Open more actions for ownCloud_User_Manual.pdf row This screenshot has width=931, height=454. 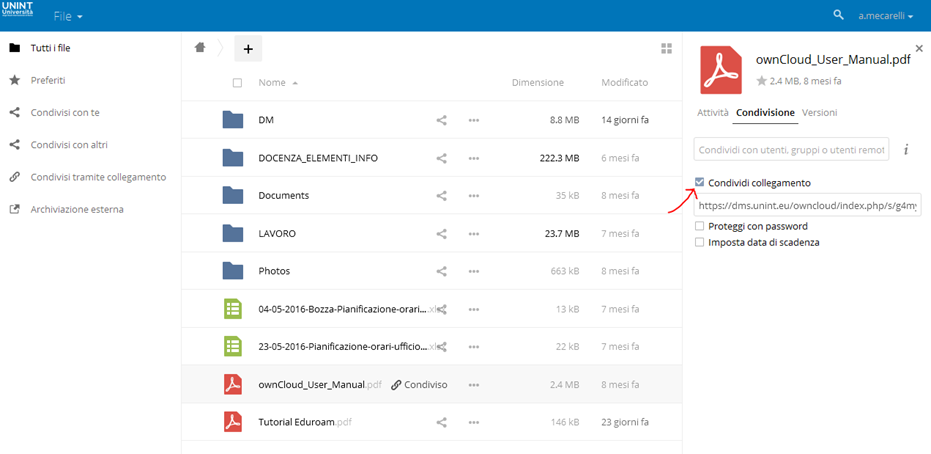coord(473,385)
